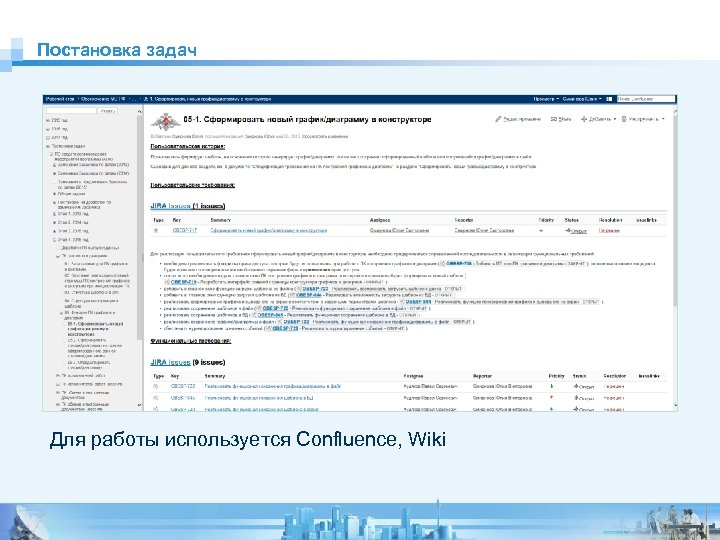The image size is (720, 540).
Task: Expand the Этап 1 tree node
Action: [54, 214]
